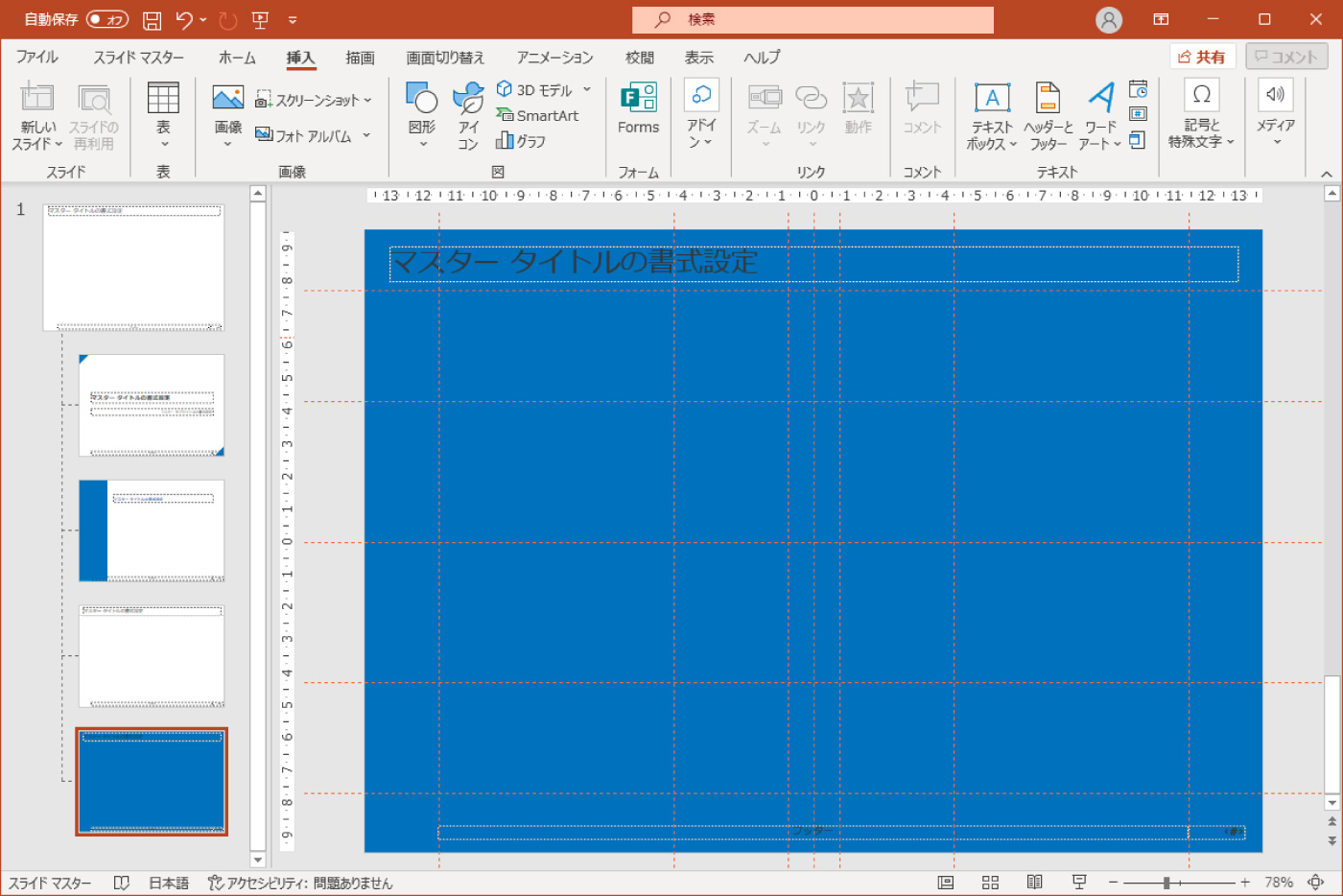Switch to Reading view icon
The image size is (1343, 896).
(x=1035, y=883)
